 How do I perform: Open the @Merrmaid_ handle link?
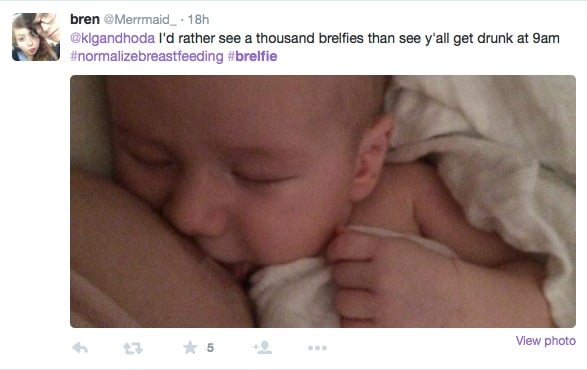point(140,19)
